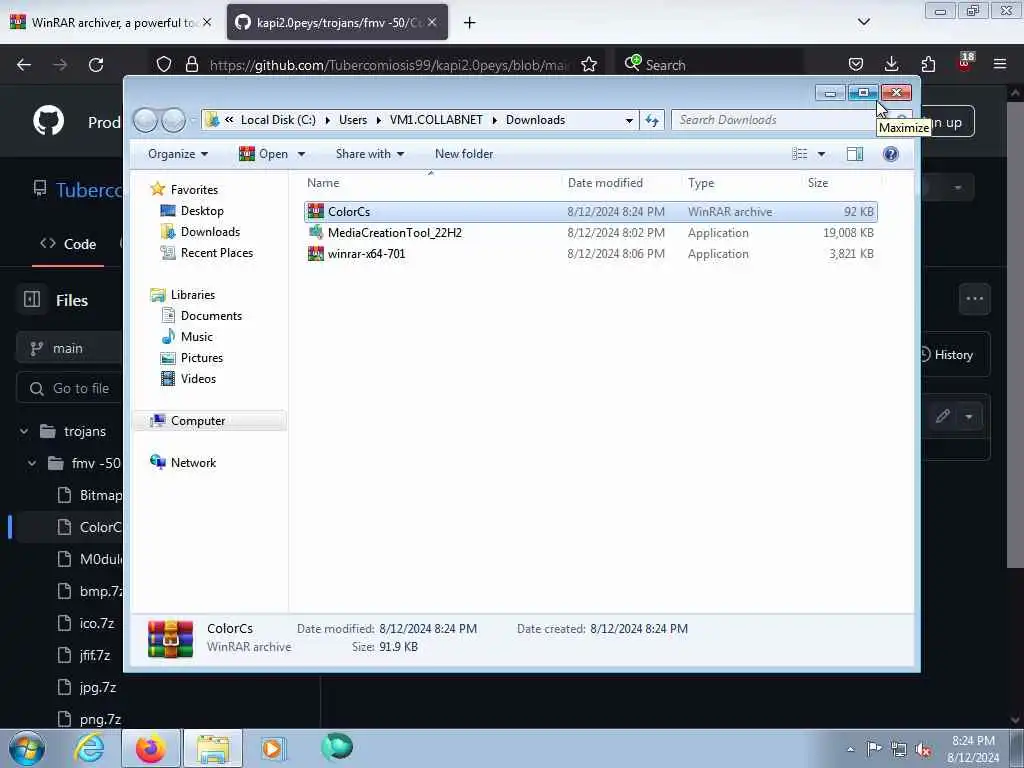Click Users breadcrumb segment
This screenshot has height=768, width=1024.
353,120
